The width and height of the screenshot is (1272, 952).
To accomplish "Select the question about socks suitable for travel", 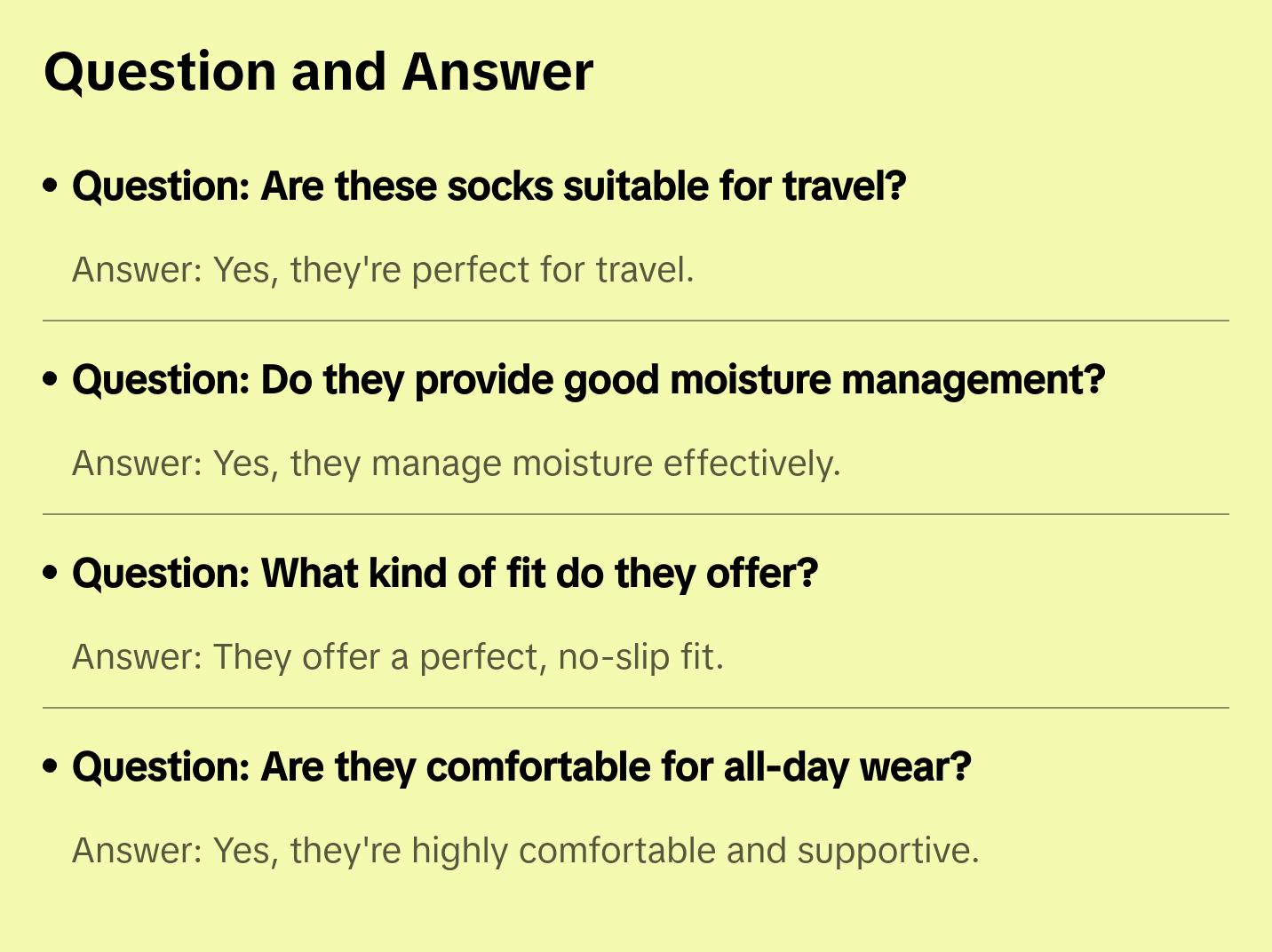I will pyautogui.click(x=489, y=186).
